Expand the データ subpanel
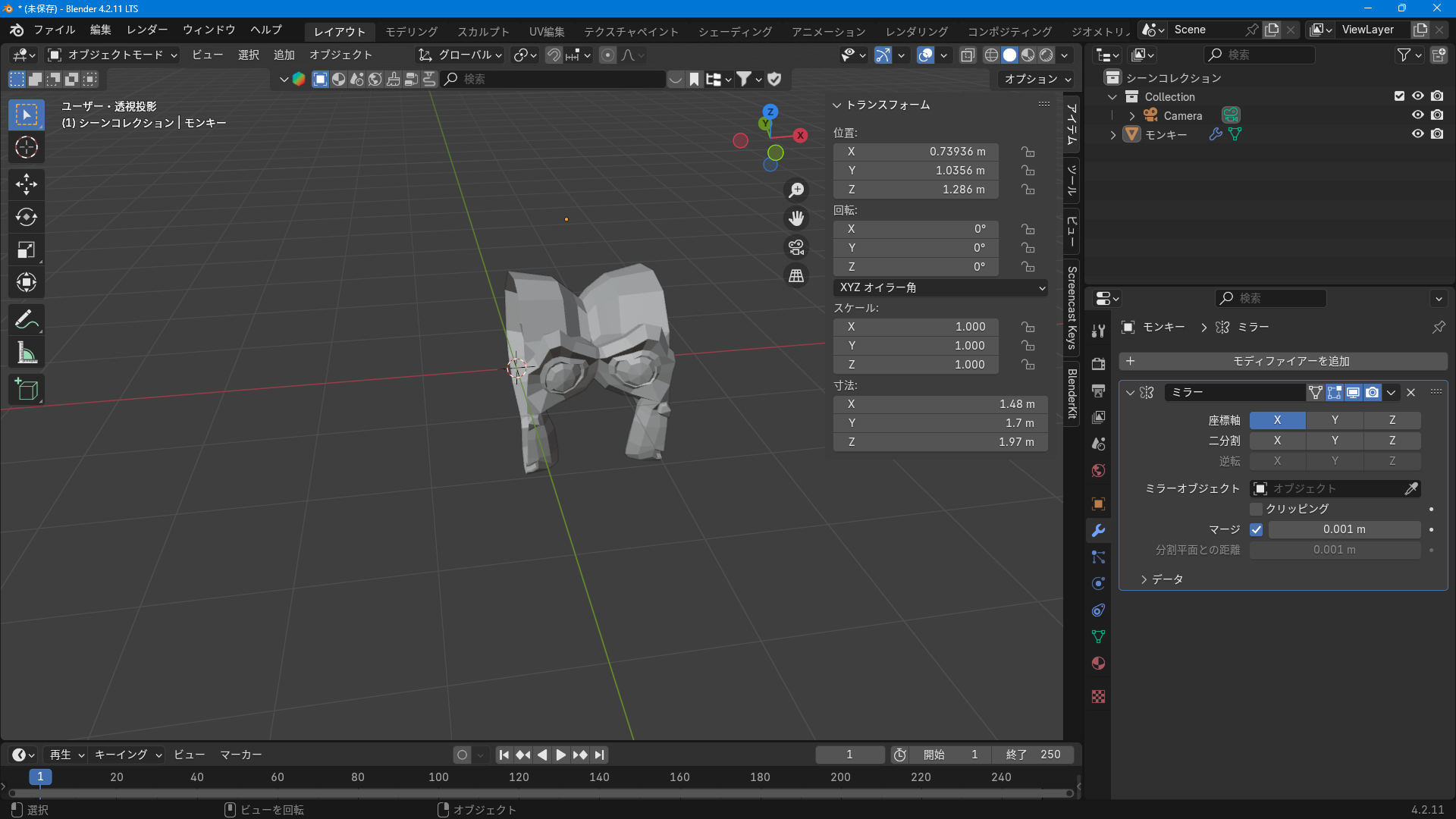This screenshot has height=819, width=1456. click(x=1144, y=579)
